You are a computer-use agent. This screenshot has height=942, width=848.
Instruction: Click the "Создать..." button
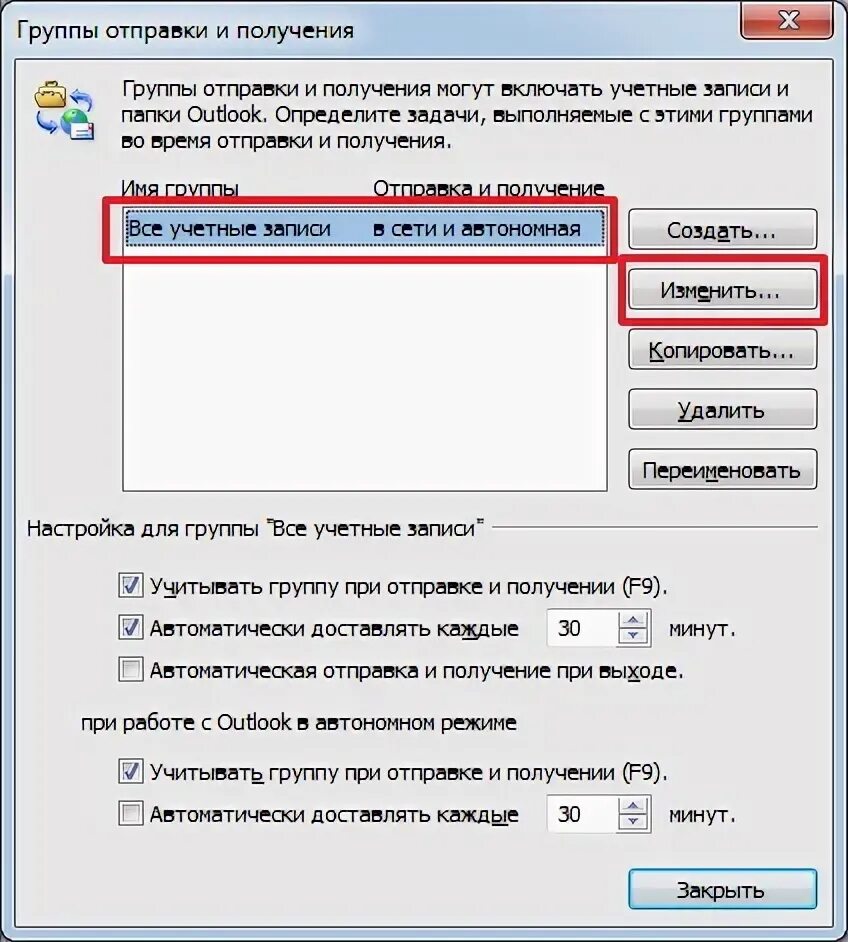click(722, 229)
